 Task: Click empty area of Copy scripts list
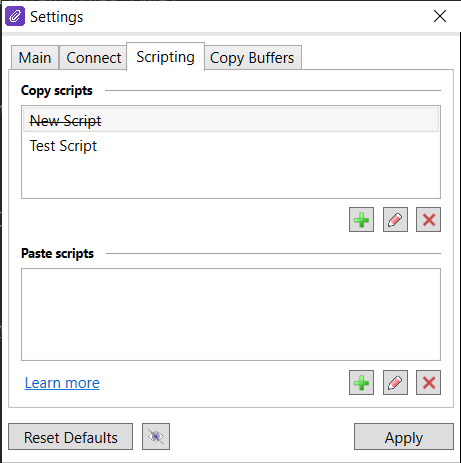point(231,177)
